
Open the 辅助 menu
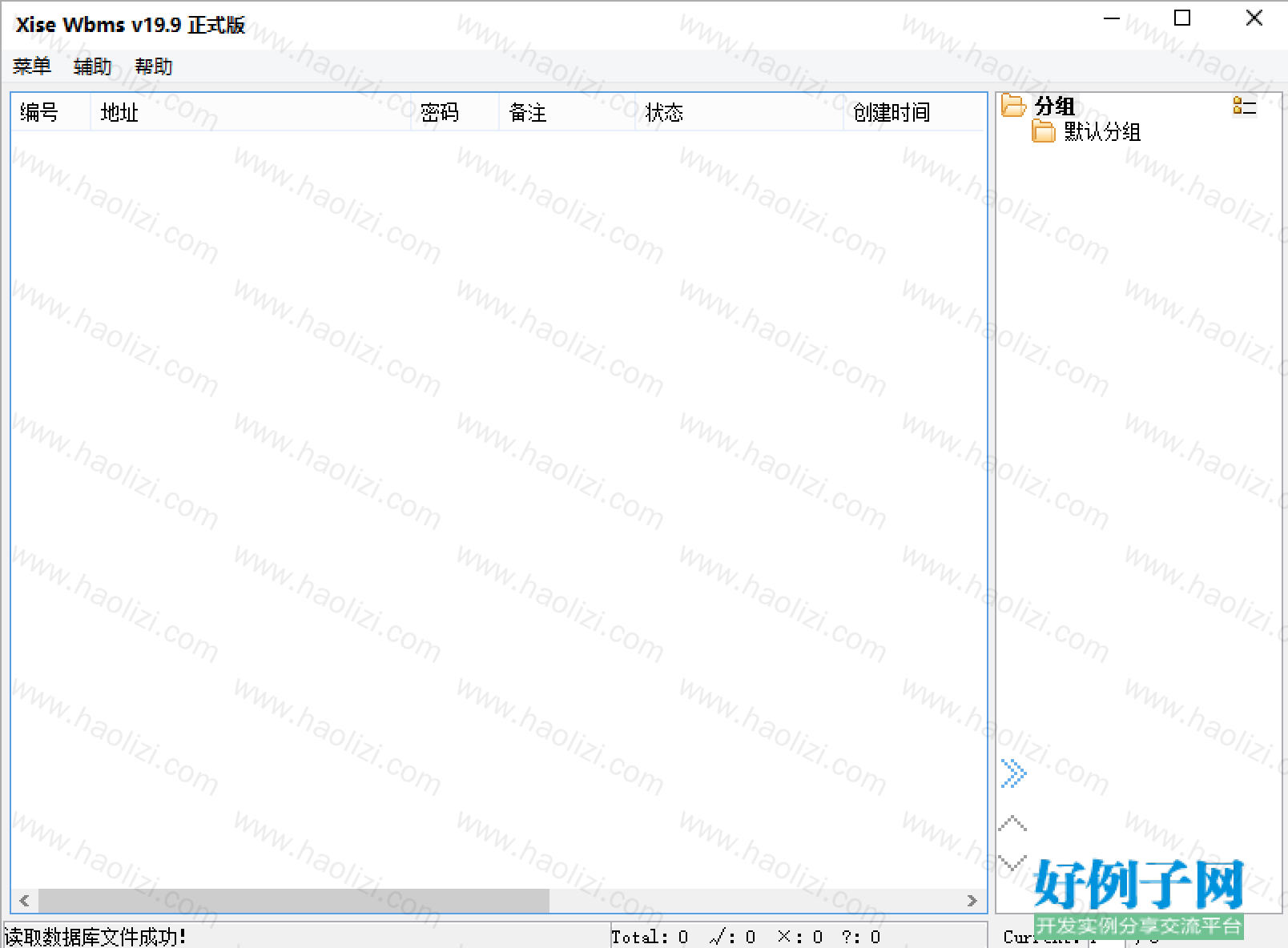pos(93,66)
